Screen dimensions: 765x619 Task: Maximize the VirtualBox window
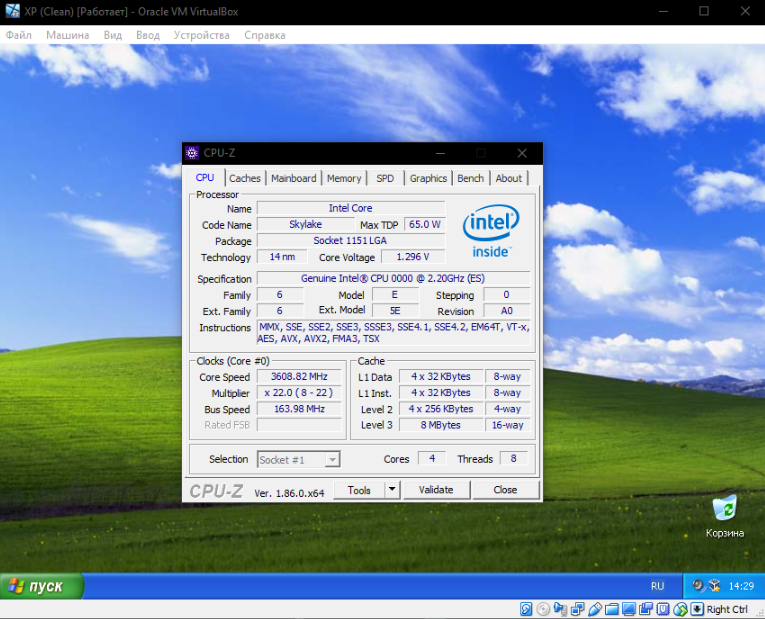(704, 11)
